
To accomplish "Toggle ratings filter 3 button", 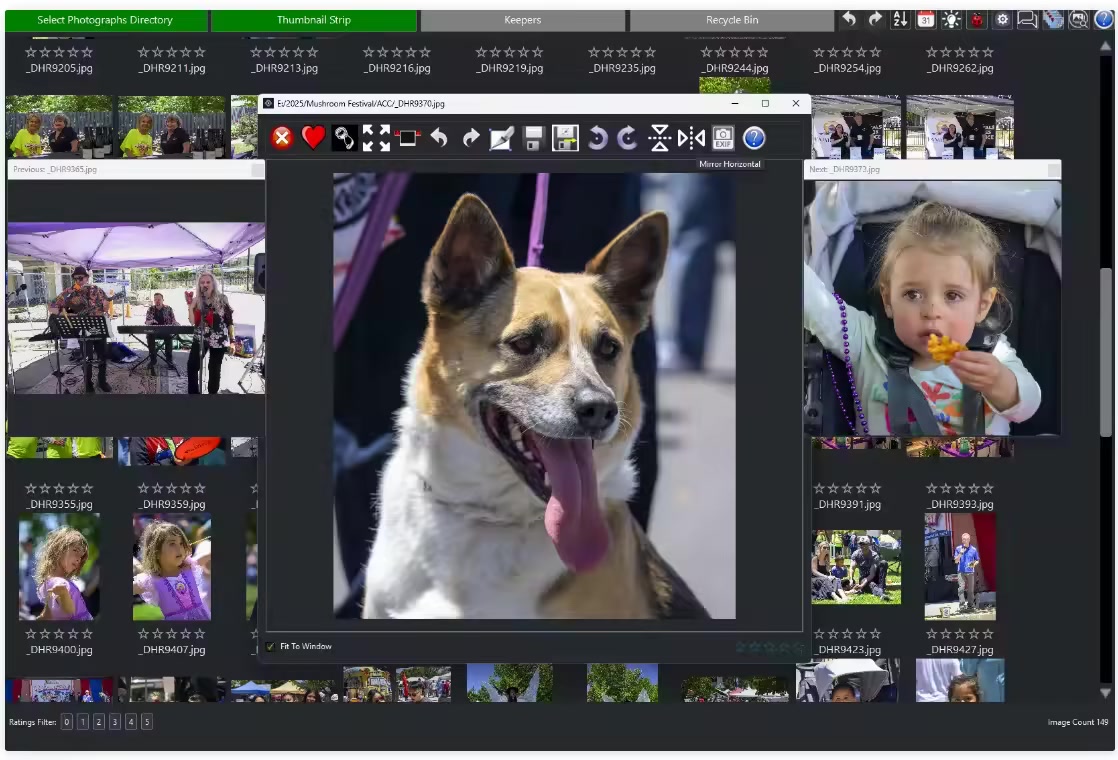I will click(x=114, y=722).
